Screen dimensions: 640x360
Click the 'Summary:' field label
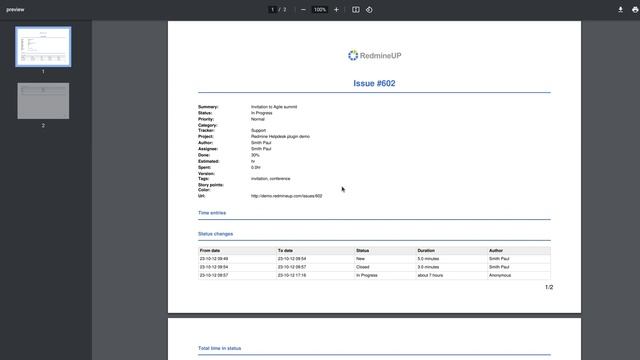(x=208, y=107)
